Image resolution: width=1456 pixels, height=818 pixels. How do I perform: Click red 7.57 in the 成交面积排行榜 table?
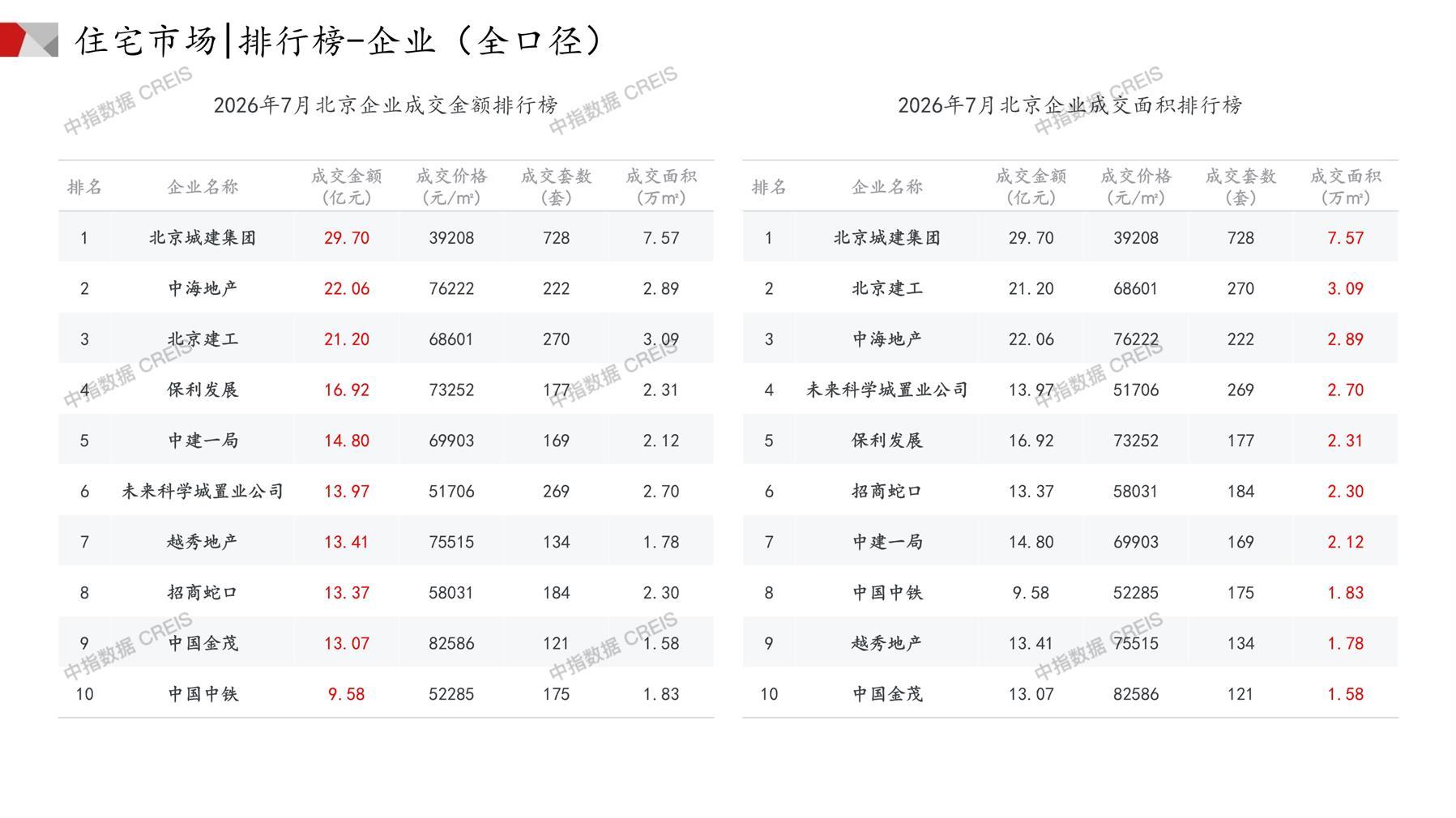click(1346, 238)
